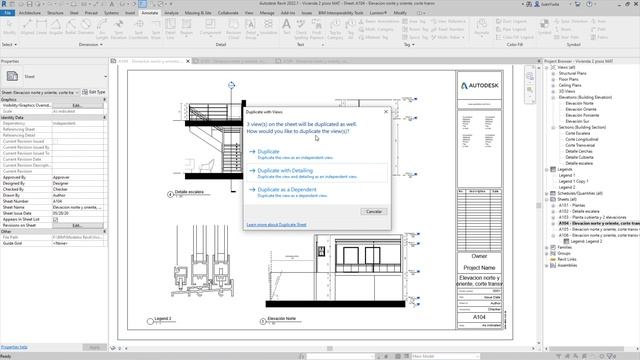This screenshot has height=360, width=640.
Task: Collapse Sheets (all) node in browser
Action: pyautogui.click(x=547, y=199)
